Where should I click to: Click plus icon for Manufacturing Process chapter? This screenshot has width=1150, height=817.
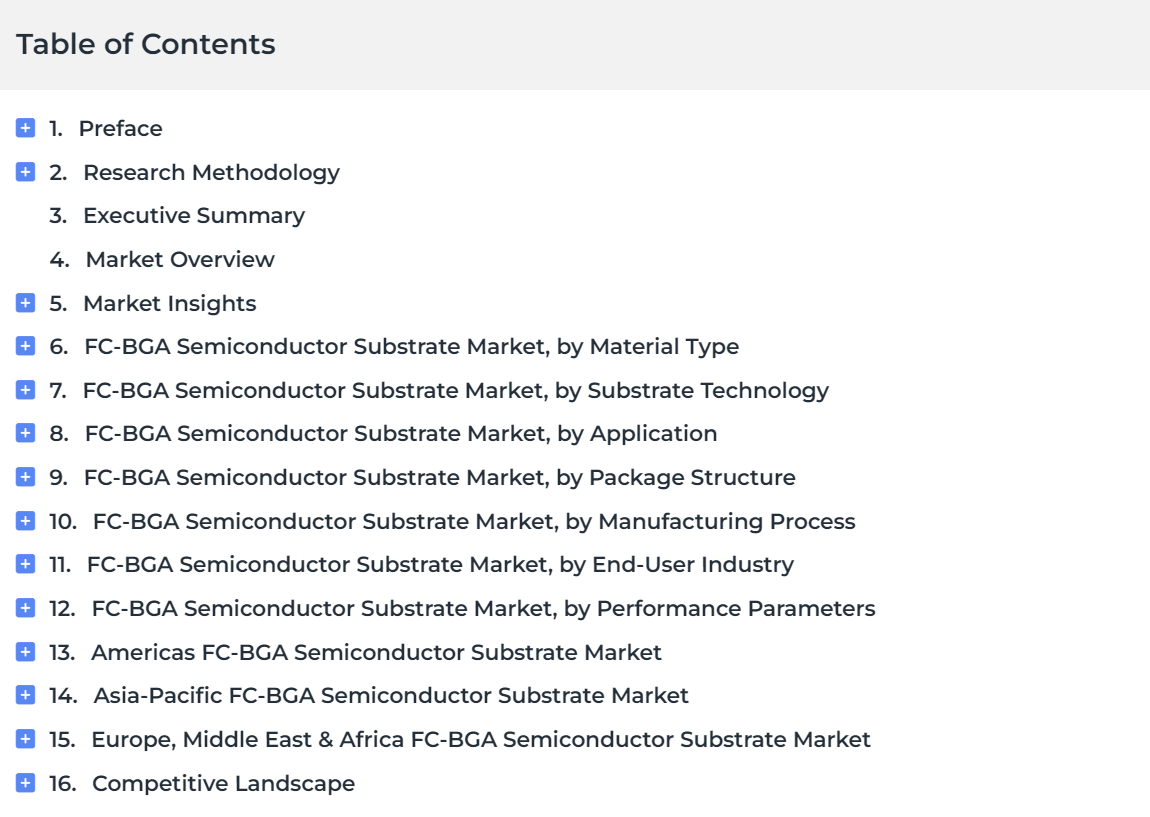[x=25, y=521]
